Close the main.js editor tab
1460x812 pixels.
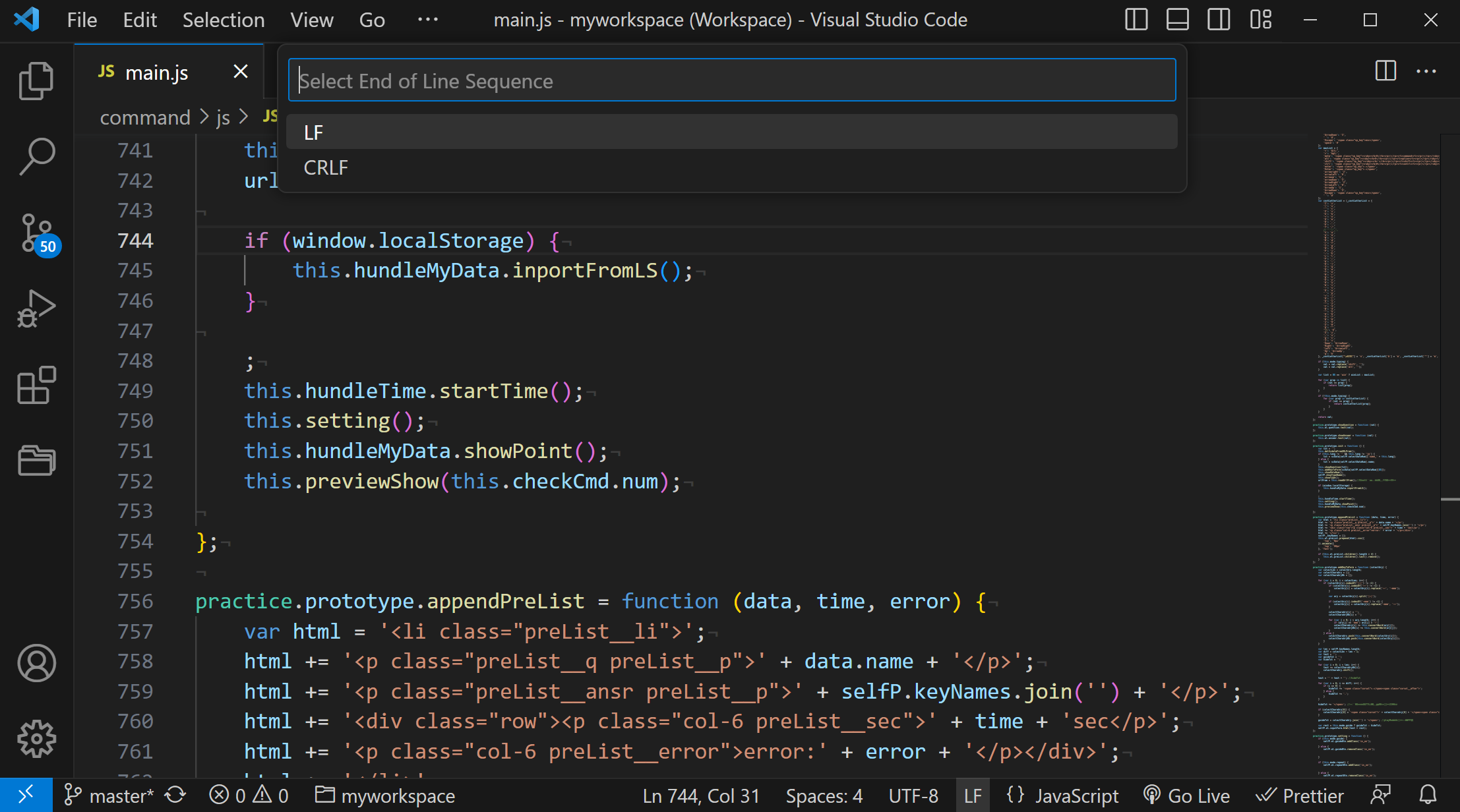pyautogui.click(x=241, y=71)
